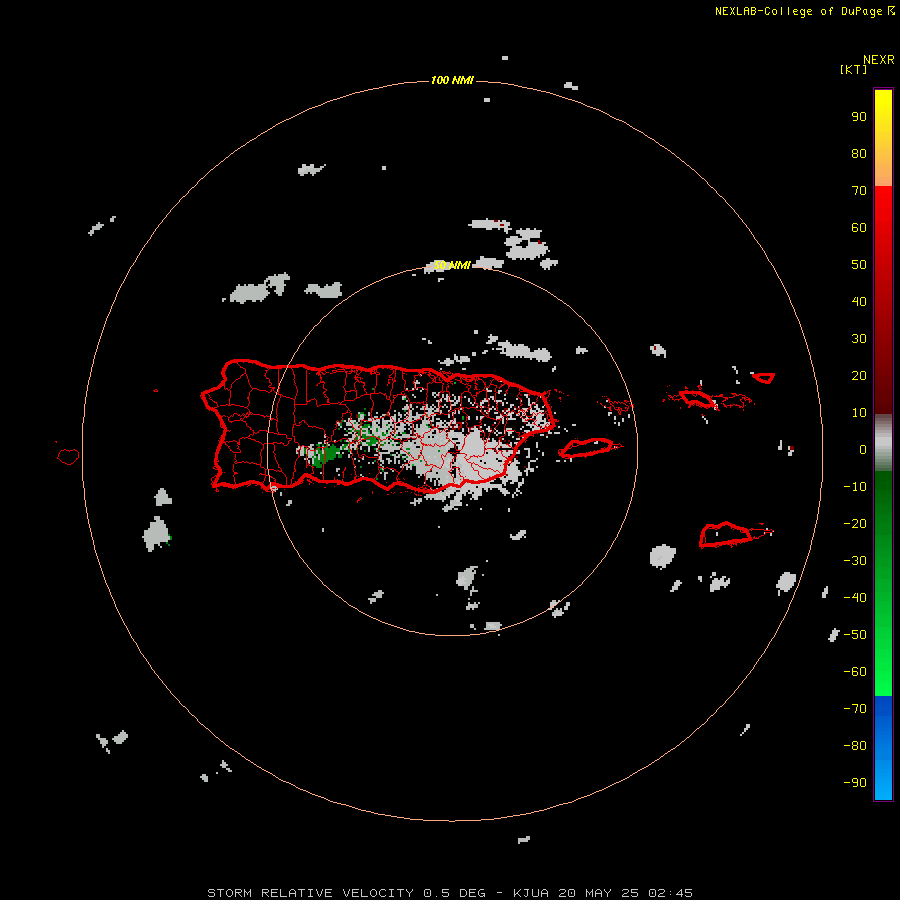Click the NEXR label above the color scale

pyautogui.click(x=879, y=60)
